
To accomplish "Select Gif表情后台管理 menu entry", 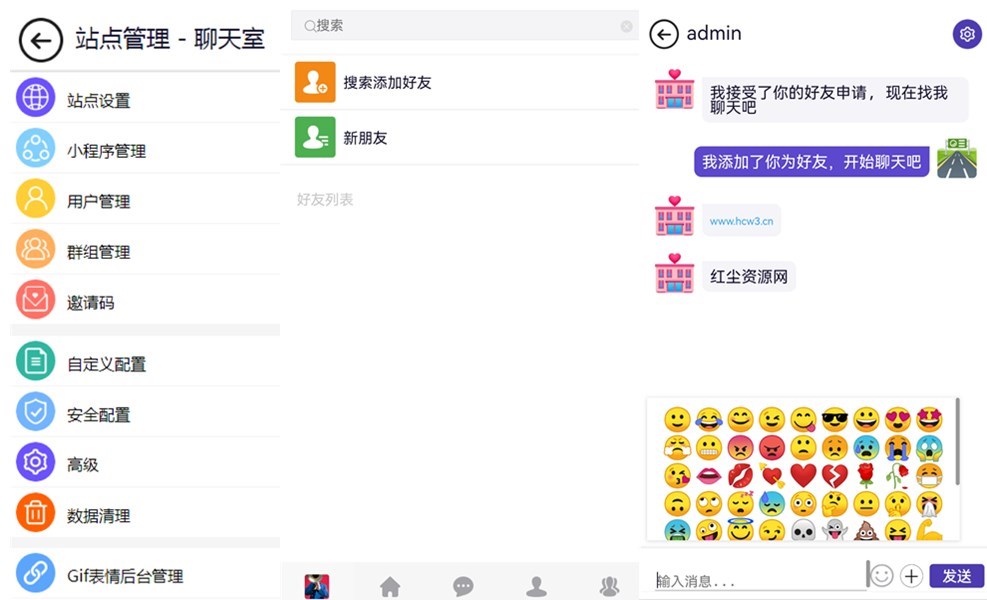I will click(x=145, y=573).
